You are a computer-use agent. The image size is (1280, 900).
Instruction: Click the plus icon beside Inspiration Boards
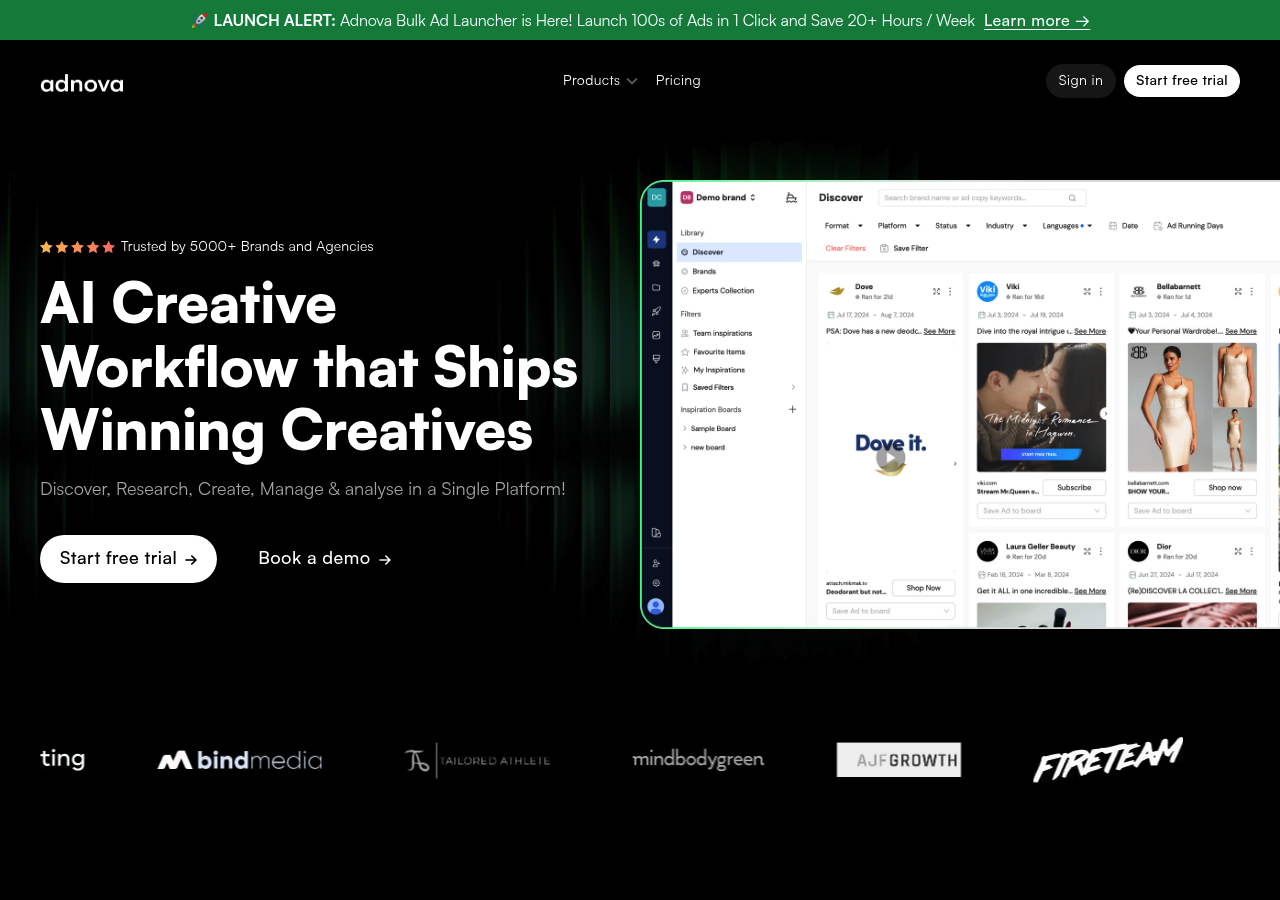[x=792, y=409]
